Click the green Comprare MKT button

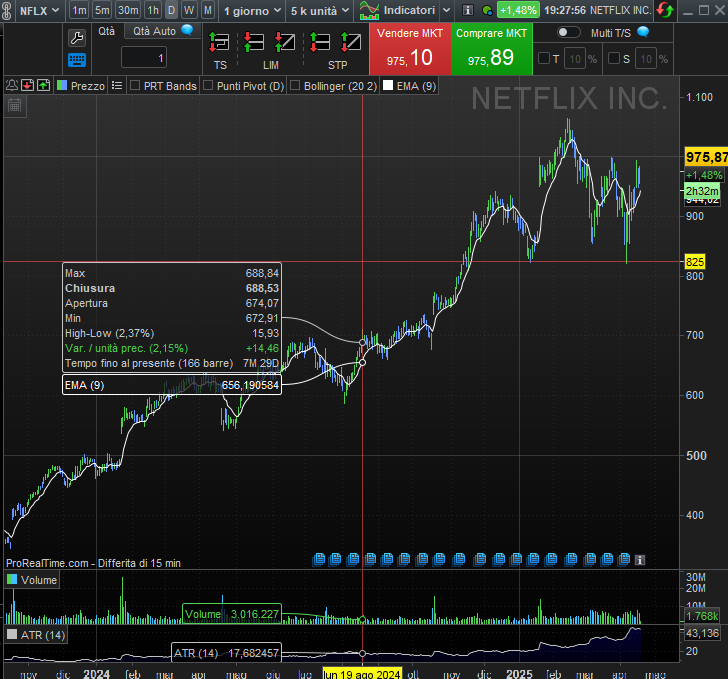(490, 48)
